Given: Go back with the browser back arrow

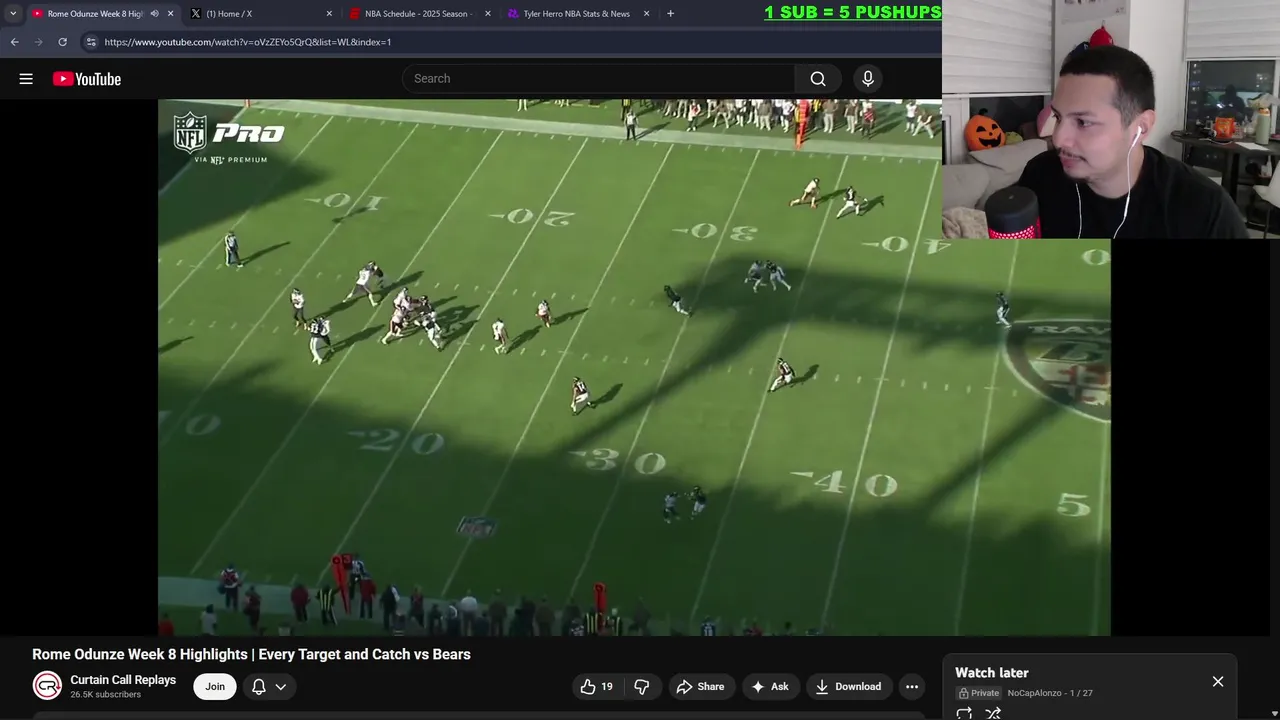Looking at the screenshot, I should pyautogui.click(x=14, y=42).
